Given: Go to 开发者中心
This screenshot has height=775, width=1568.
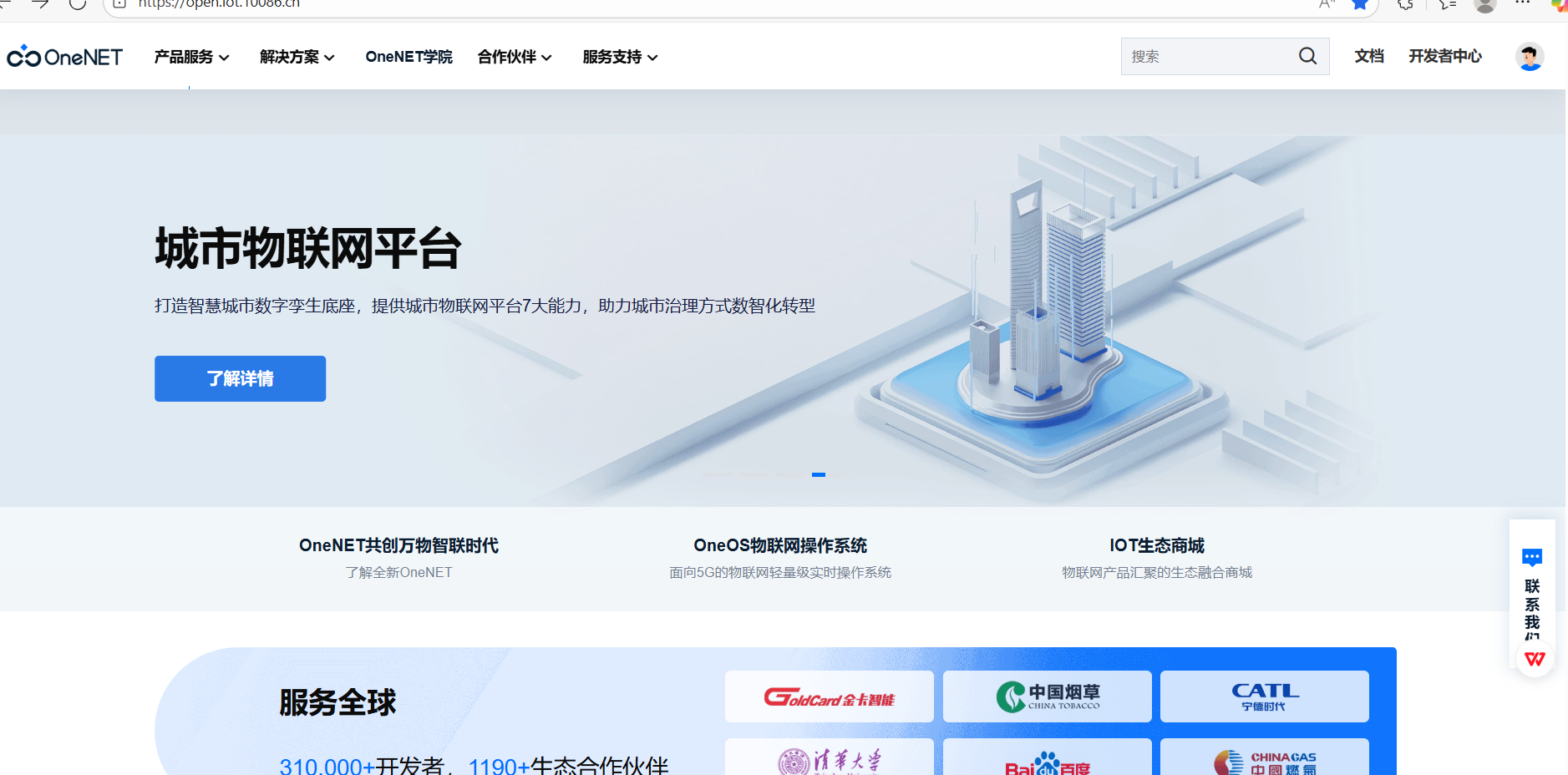Looking at the screenshot, I should (x=1445, y=56).
